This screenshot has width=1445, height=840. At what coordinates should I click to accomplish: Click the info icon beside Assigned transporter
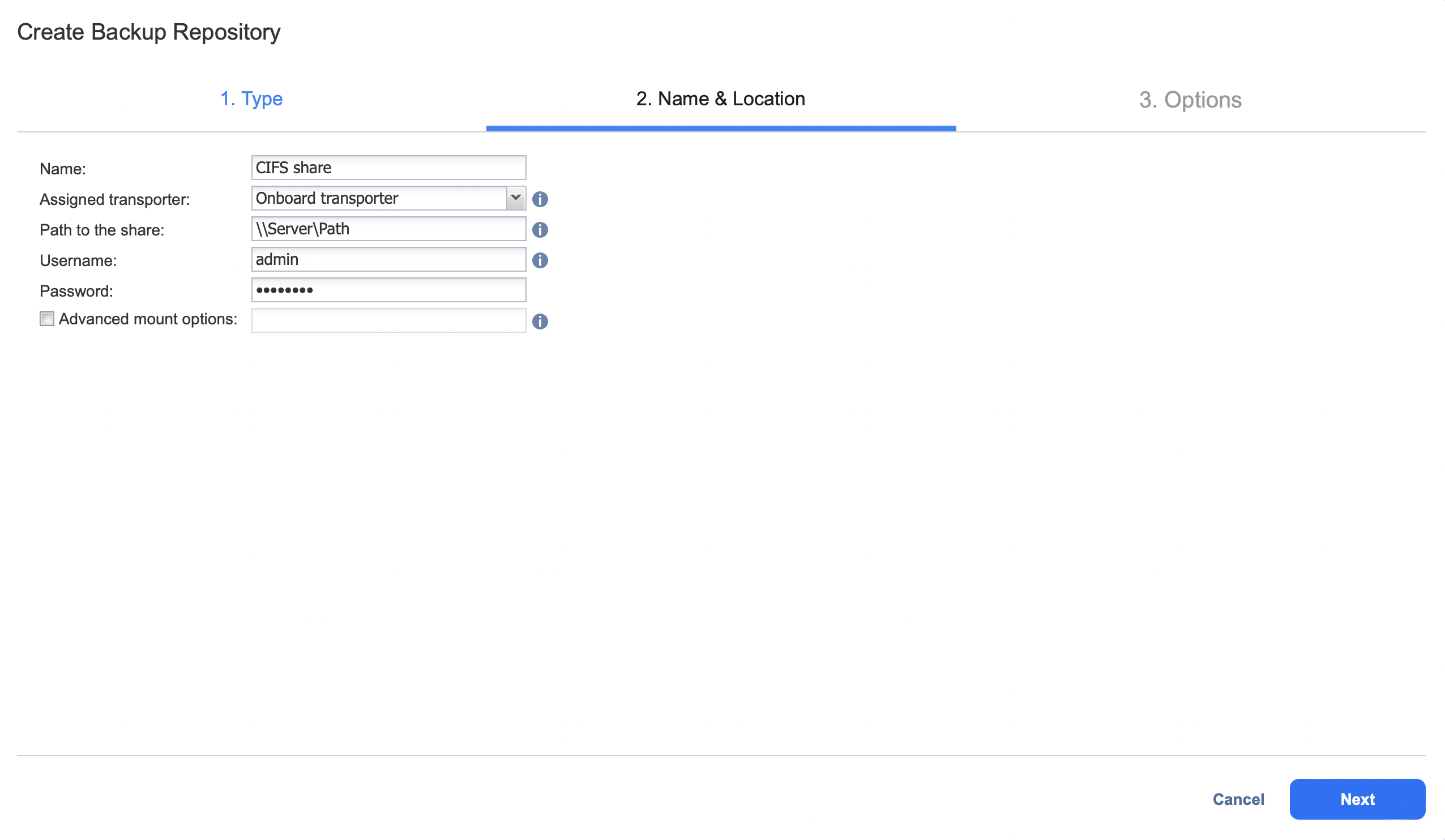click(x=540, y=199)
